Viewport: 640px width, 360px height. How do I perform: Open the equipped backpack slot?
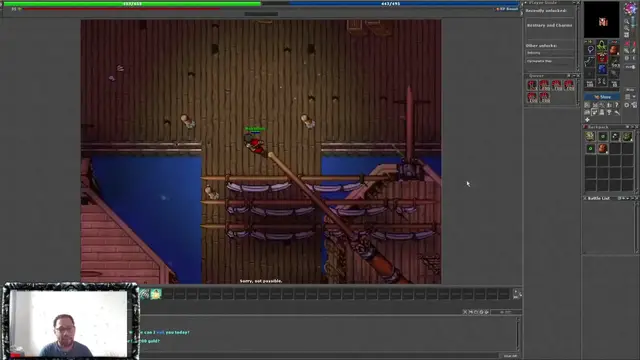pos(613,50)
